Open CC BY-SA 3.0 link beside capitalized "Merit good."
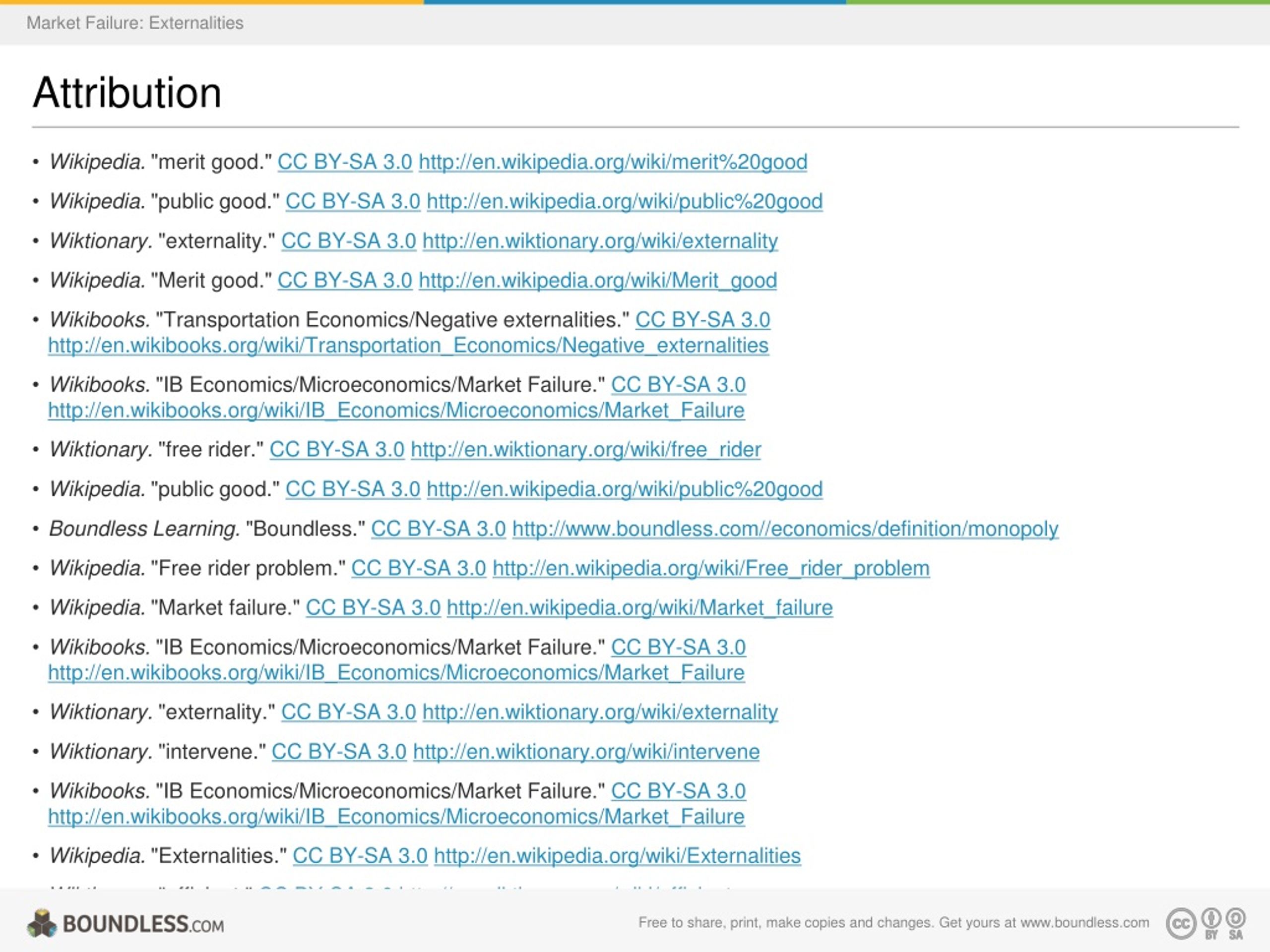Viewport: 1270px width, 952px height. coord(345,281)
